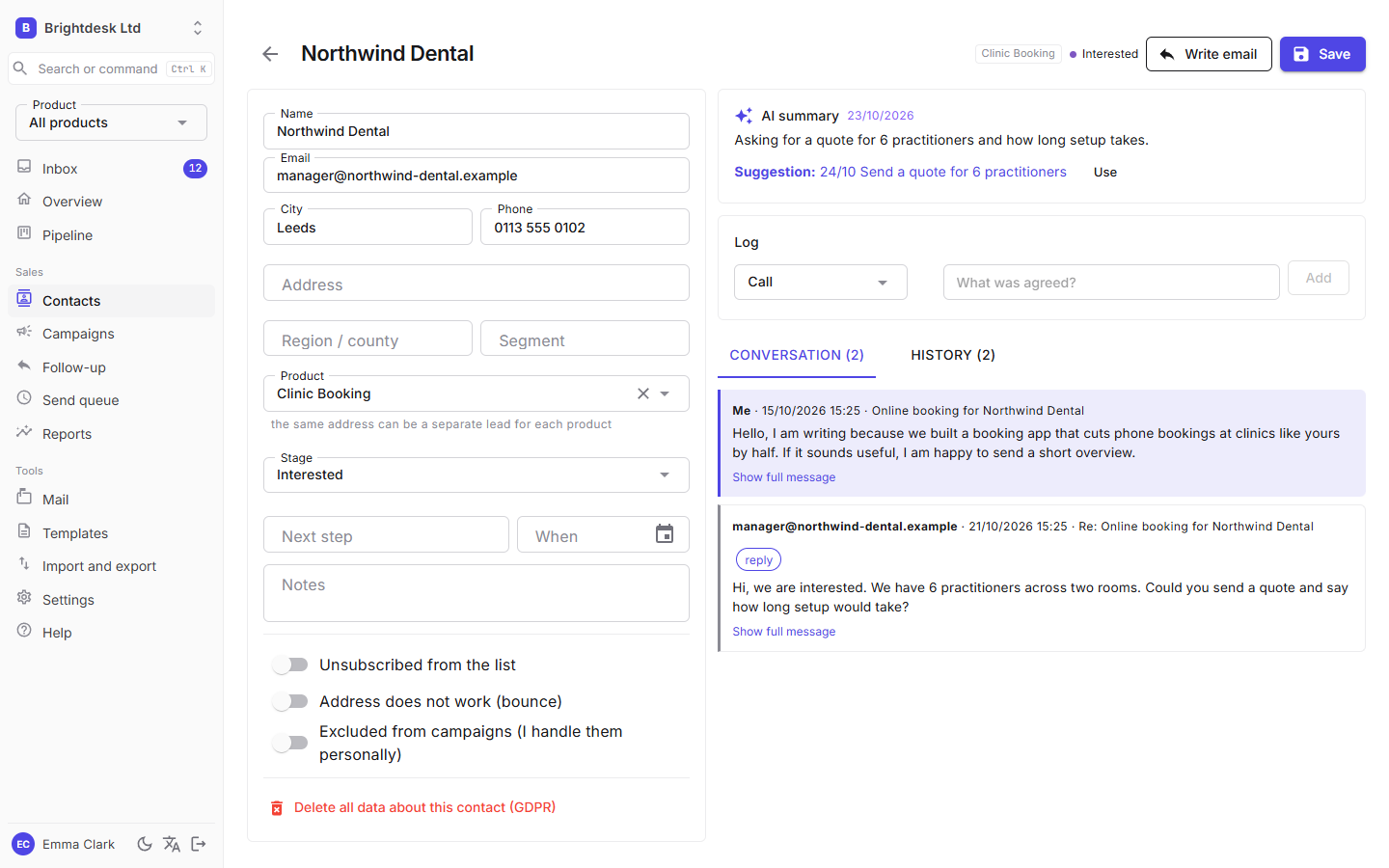This screenshot has width=1389, height=868.
Task: Switch to the History (2) tab
Action: point(953,355)
